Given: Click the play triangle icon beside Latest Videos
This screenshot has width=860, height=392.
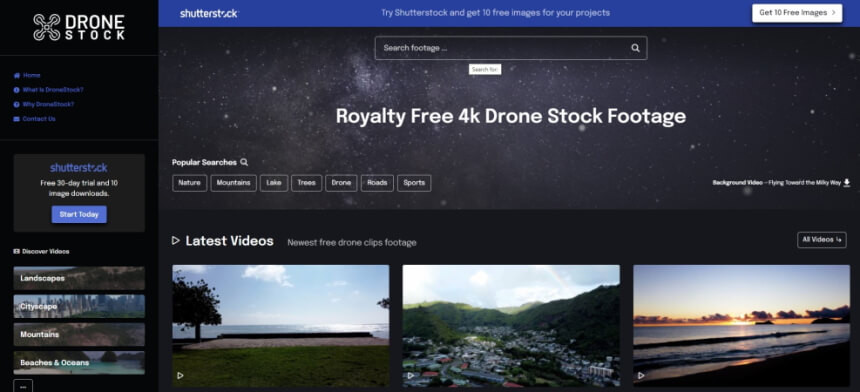Looking at the screenshot, I should tap(176, 241).
